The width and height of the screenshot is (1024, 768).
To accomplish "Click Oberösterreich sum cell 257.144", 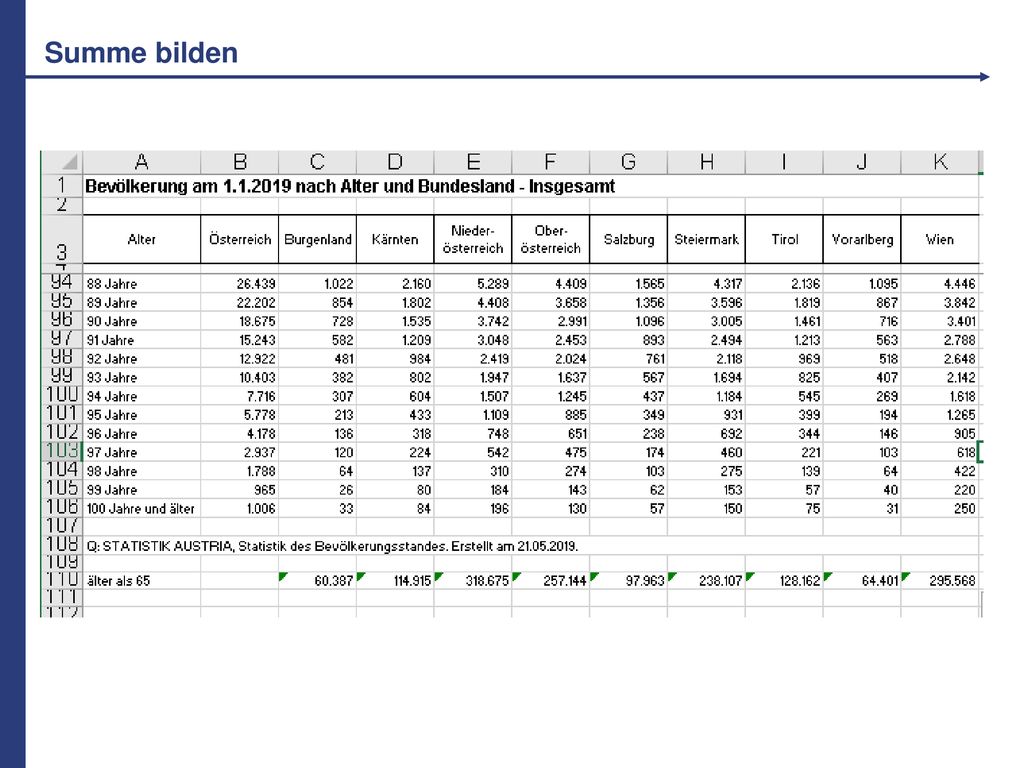I will [x=551, y=580].
